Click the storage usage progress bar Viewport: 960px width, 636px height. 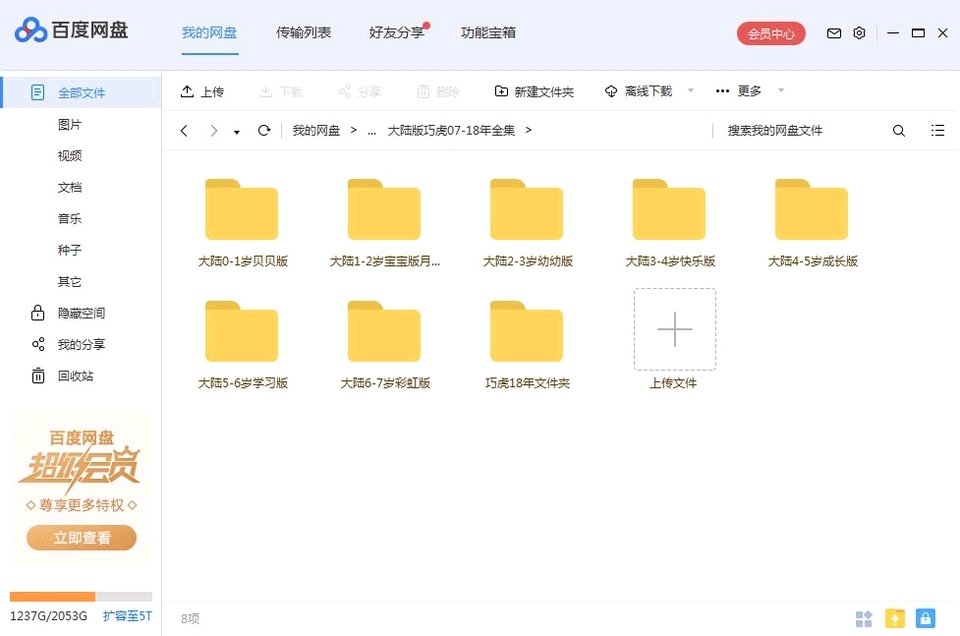point(81,596)
